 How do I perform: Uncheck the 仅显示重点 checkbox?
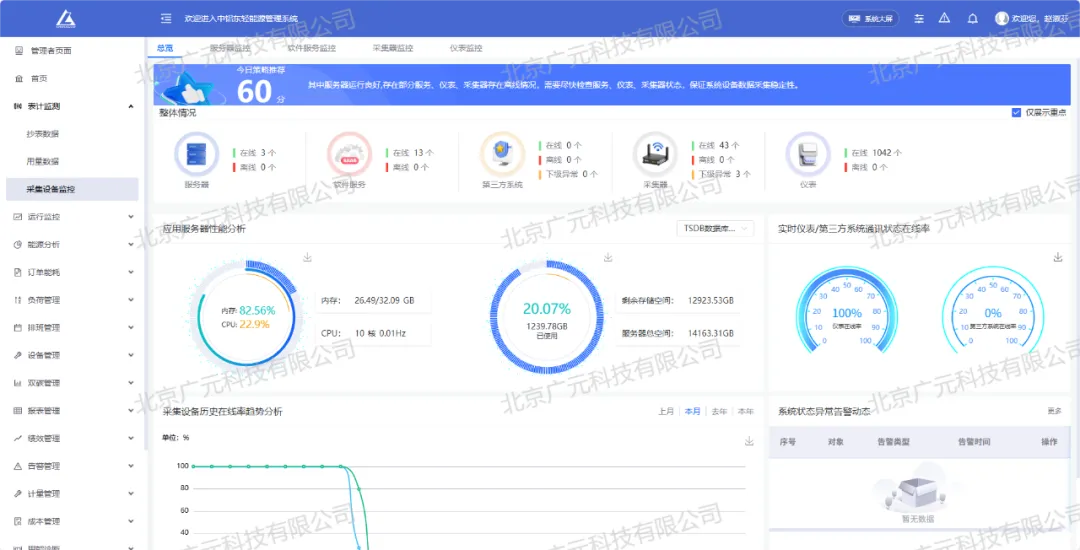(x=1016, y=113)
